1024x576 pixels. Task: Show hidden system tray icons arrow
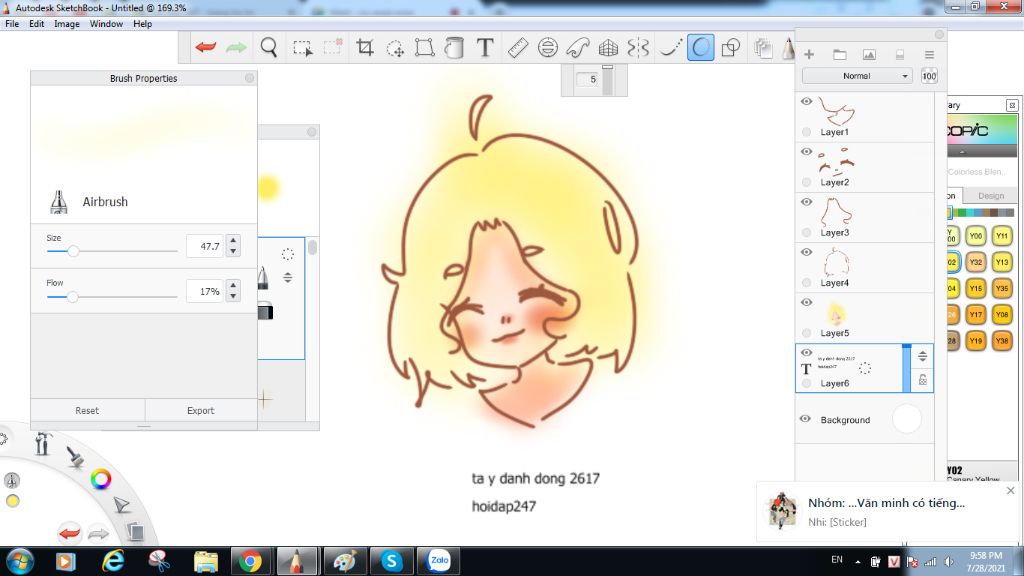click(x=857, y=561)
